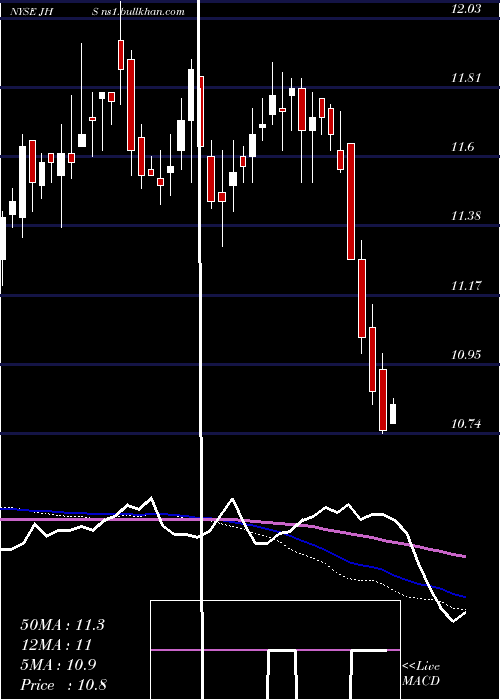Click the 12MA : 11 readout

(x=56, y=645)
